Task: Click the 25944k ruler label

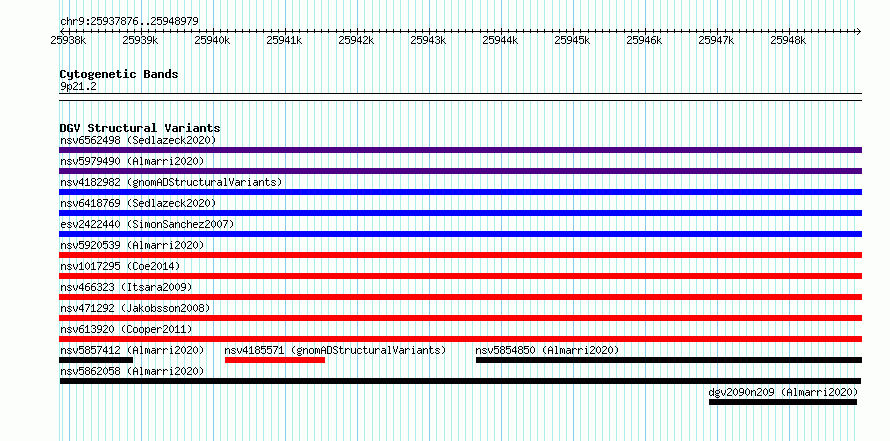Action: click(x=501, y=40)
